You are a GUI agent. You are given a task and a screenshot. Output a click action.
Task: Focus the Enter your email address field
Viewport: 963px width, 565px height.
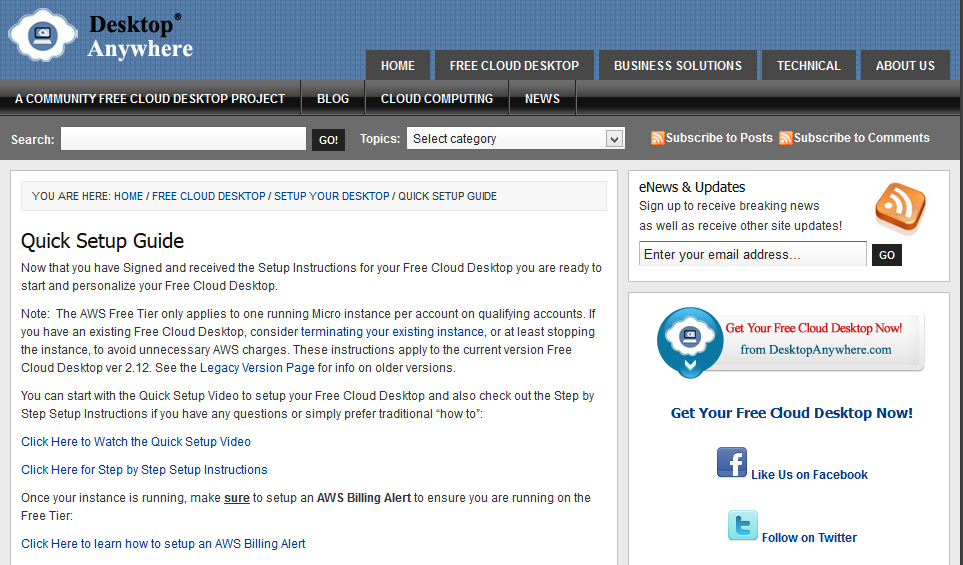point(752,254)
